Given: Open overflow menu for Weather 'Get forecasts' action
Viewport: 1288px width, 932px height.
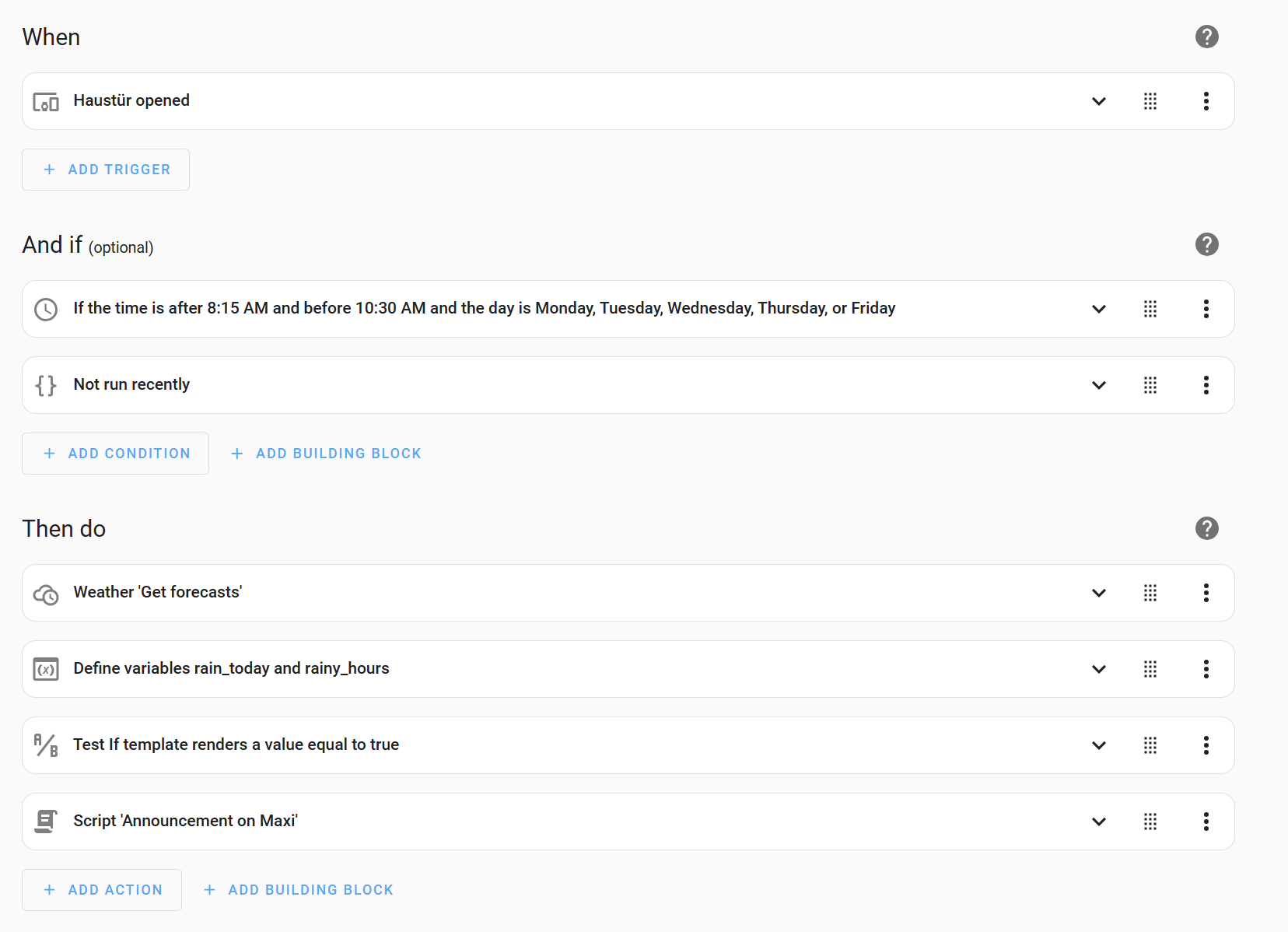Looking at the screenshot, I should point(1206,593).
